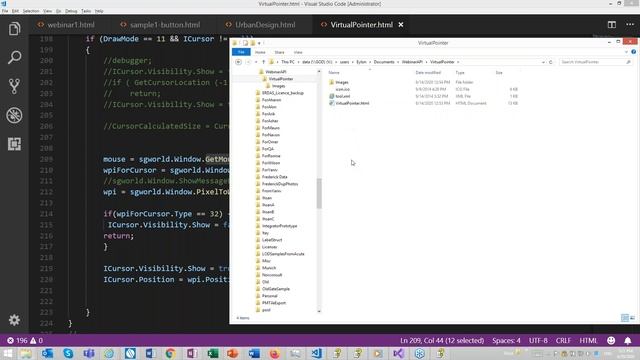Expand the ribbon with the chevron
This screenshot has width=640, height=360.
pyautogui.click(x=626, y=52)
